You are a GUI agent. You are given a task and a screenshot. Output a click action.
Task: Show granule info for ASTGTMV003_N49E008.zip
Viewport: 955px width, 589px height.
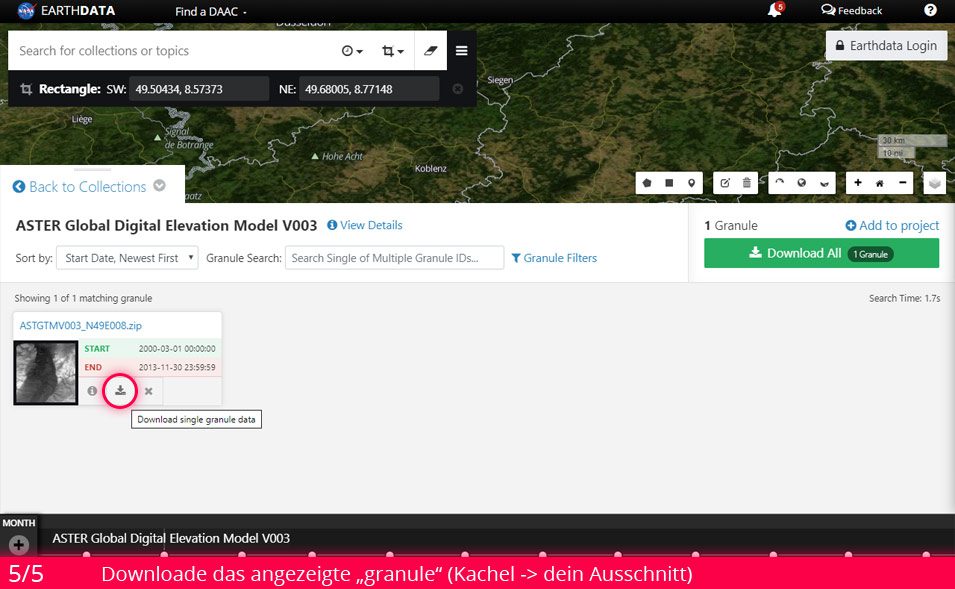[x=92, y=391]
